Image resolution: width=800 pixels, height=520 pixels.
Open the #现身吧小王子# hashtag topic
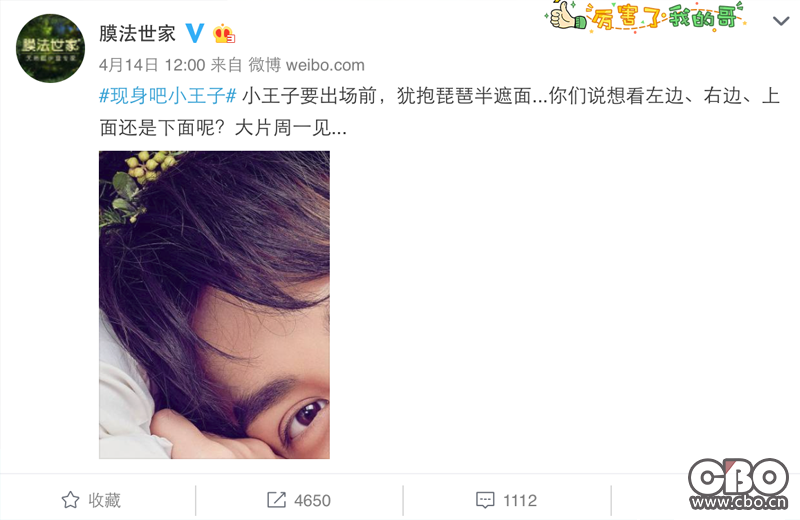(x=167, y=95)
